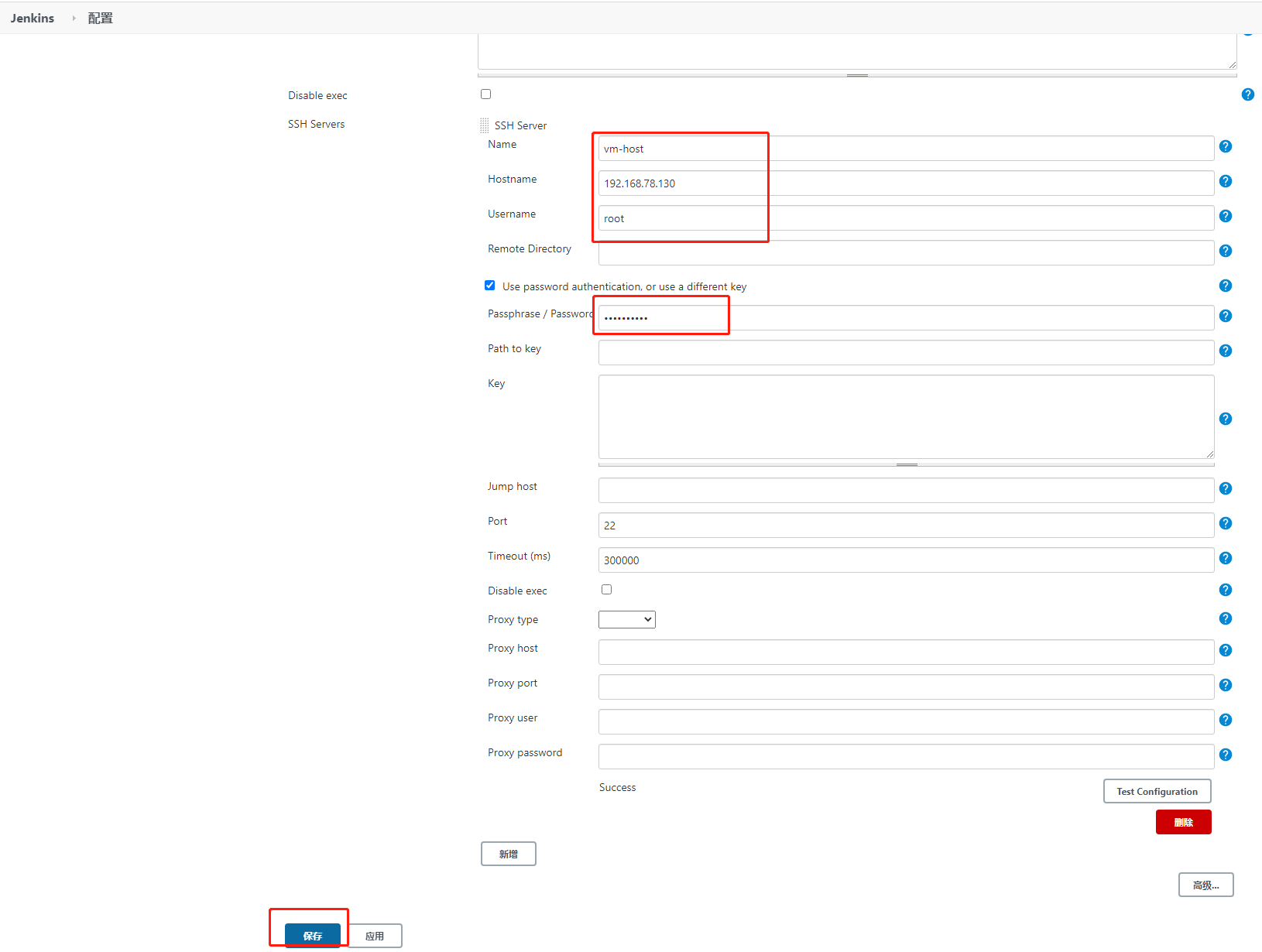
Task: Open help for password authentication checkbox
Action: coord(1225,286)
